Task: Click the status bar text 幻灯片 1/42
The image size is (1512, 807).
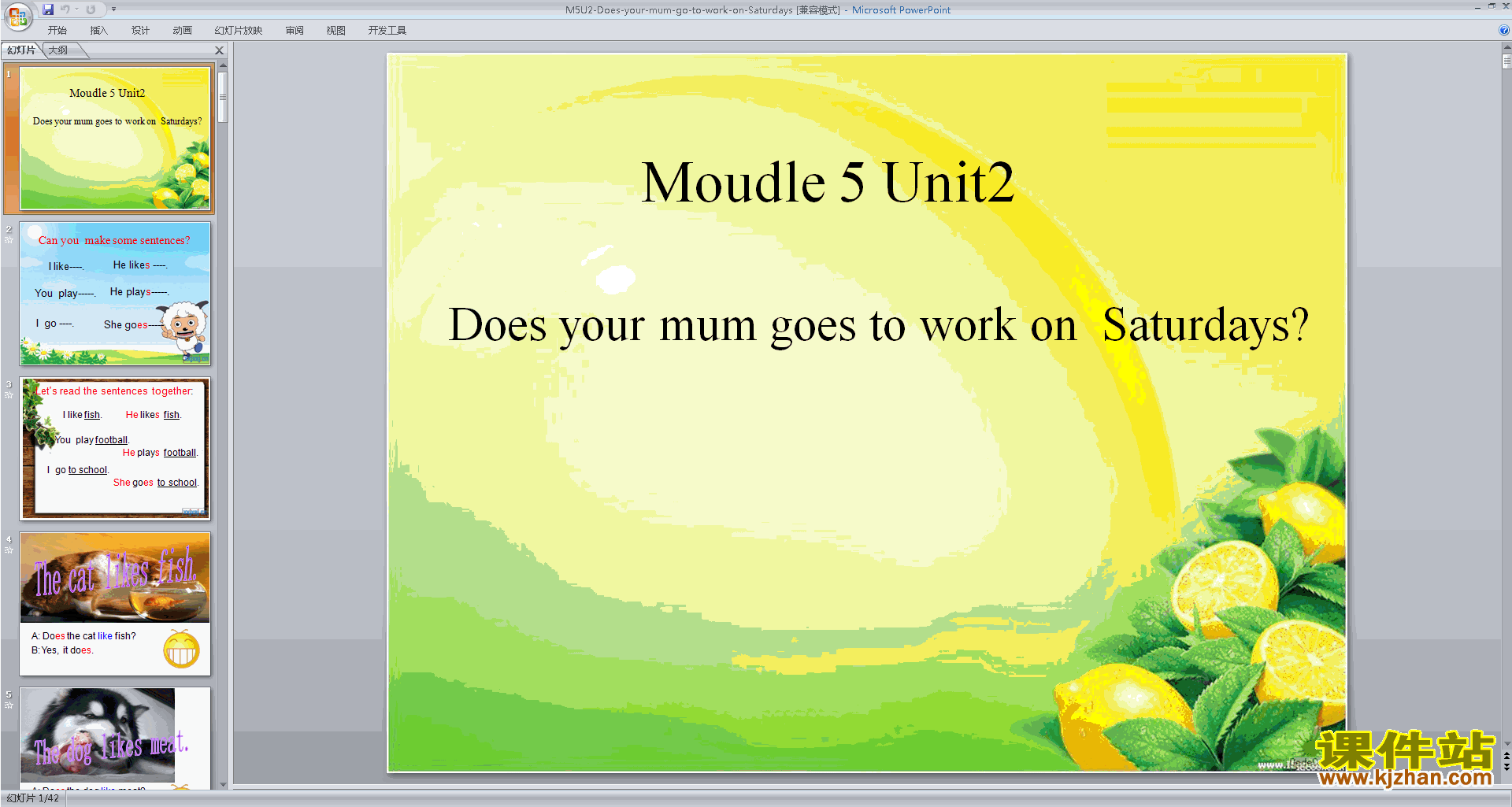Action: (x=33, y=798)
